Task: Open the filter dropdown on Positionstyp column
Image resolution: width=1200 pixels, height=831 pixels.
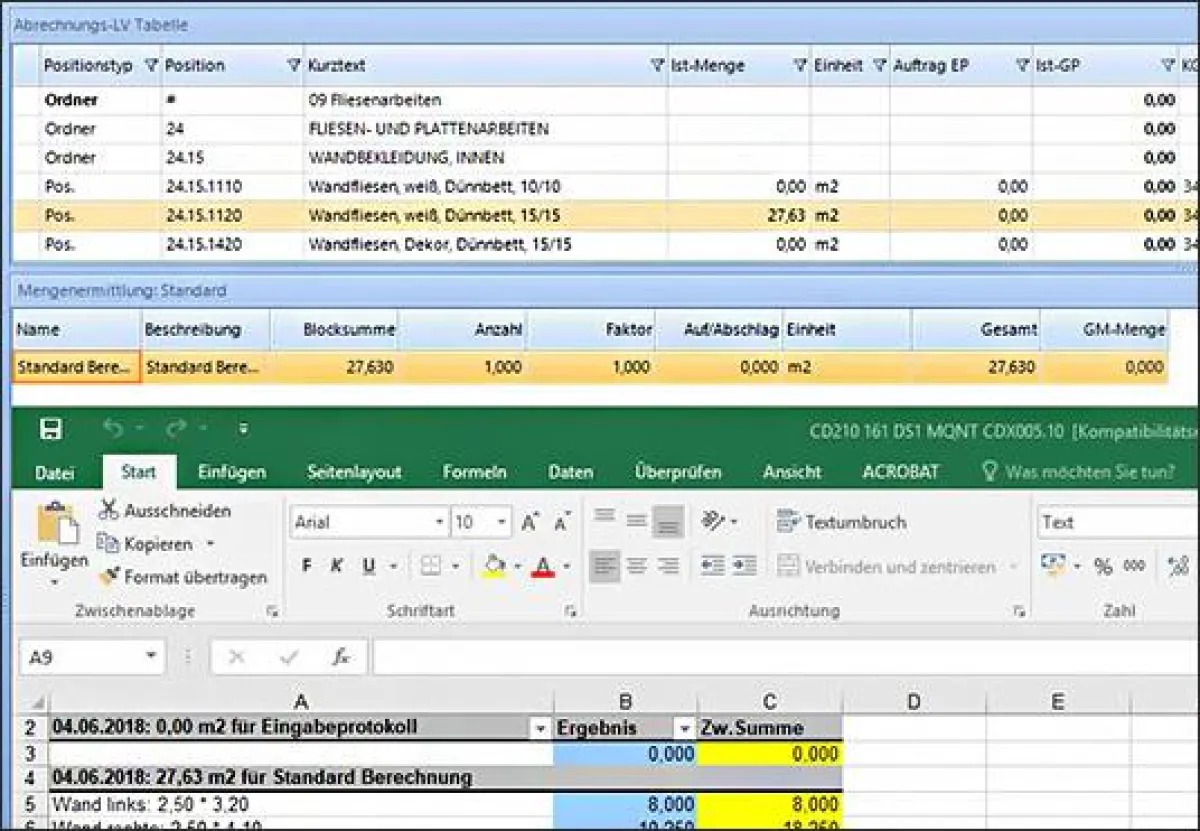Action: click(152, 65)
